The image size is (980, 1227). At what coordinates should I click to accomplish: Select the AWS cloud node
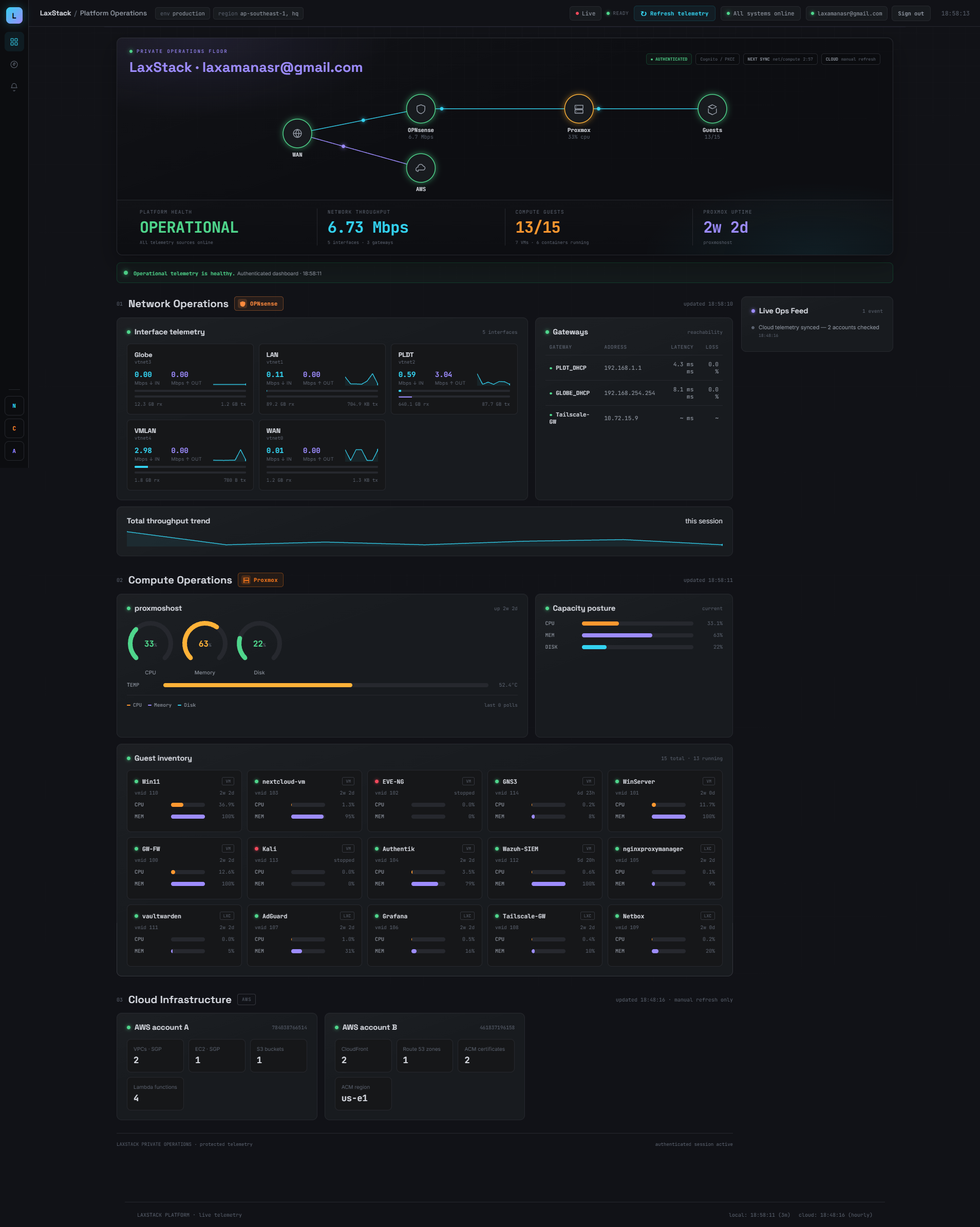pos(421,168)
